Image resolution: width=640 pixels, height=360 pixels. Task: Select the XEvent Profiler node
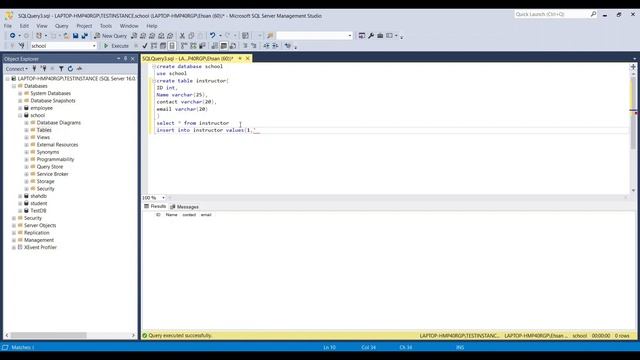(x=40, y=248)
